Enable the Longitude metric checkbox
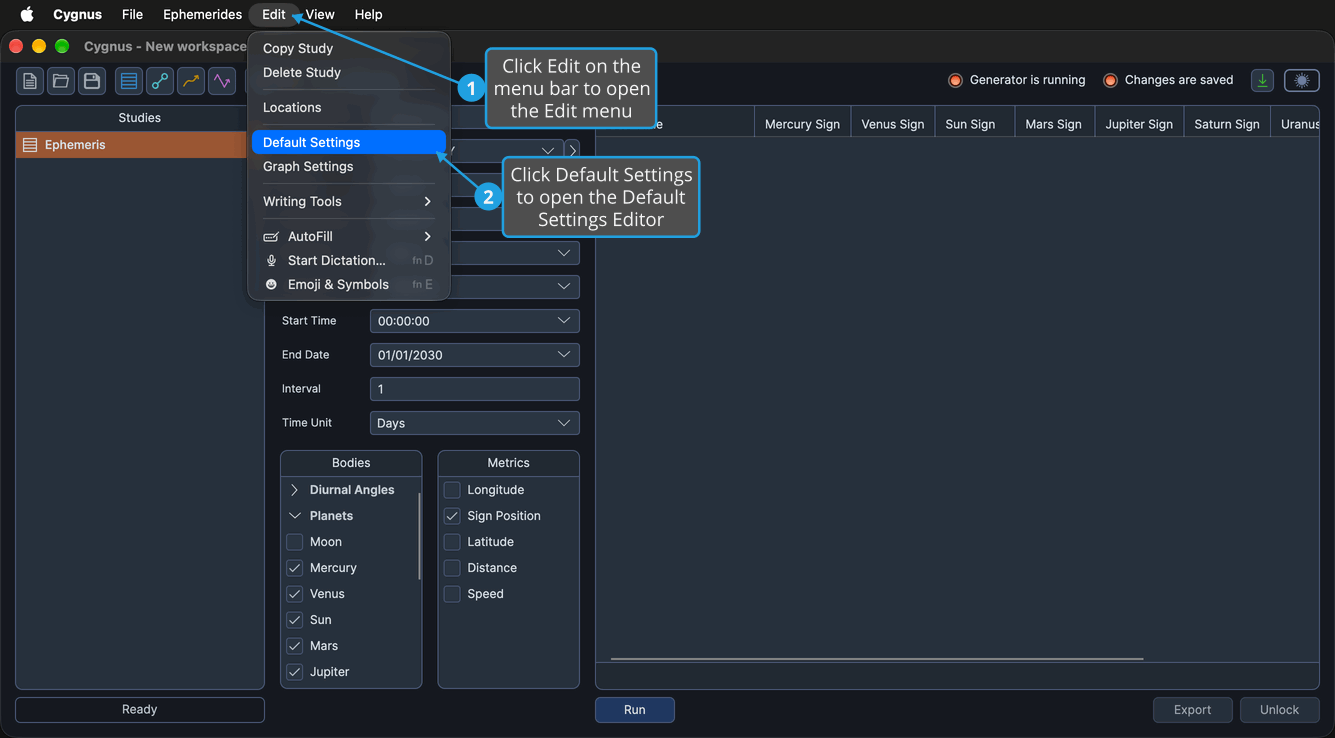 point(452,490)
